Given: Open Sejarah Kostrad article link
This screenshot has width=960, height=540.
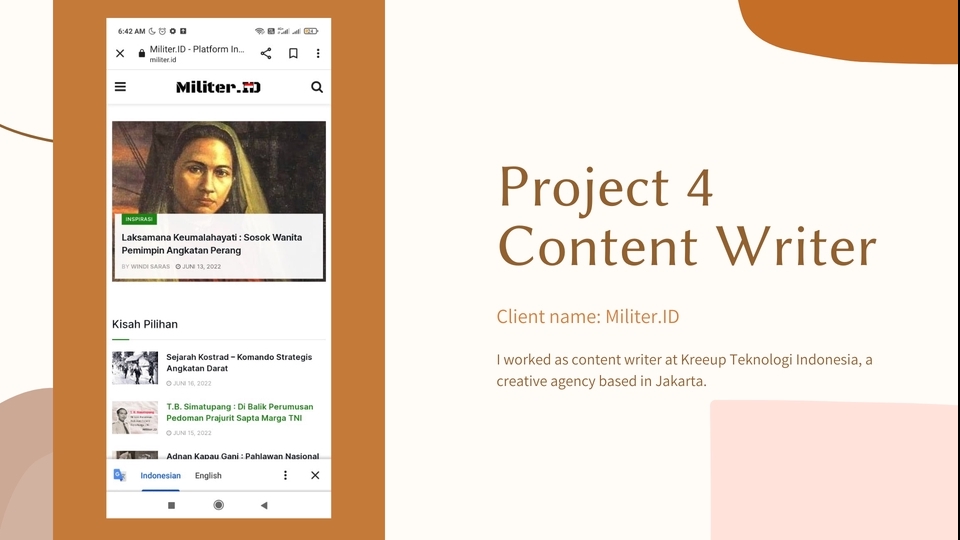Looking at the screenshot, I should coord(239,362).
